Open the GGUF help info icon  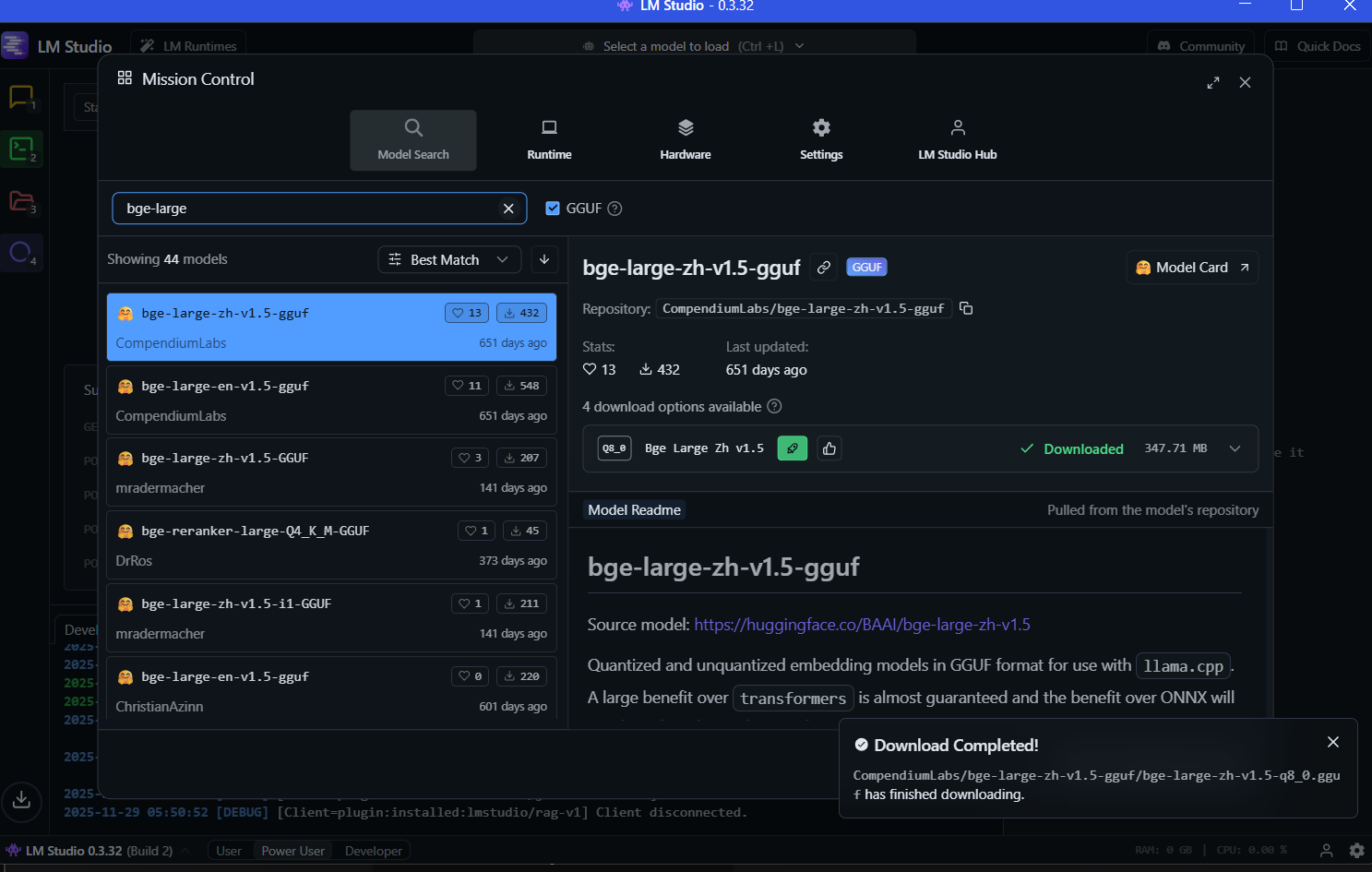pos(615,209)
